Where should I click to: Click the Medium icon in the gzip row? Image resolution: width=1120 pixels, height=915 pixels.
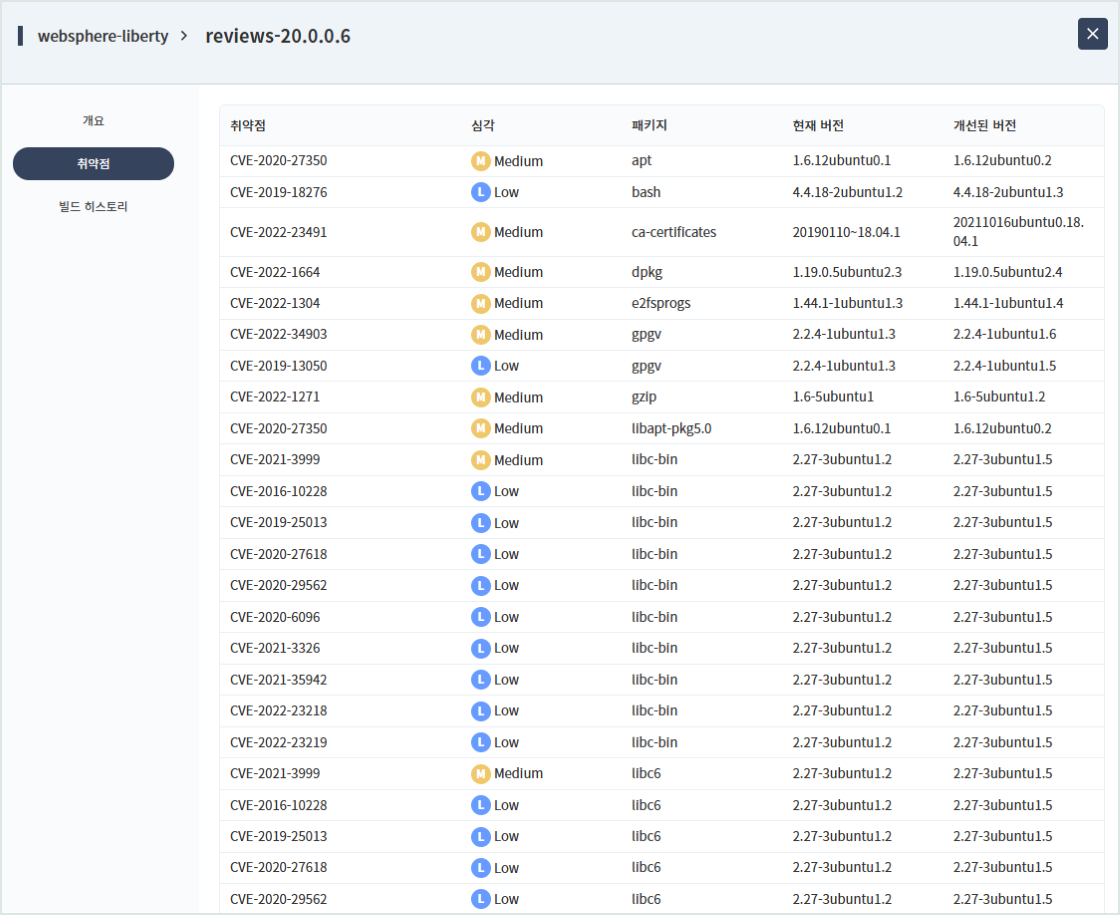(481, 397)
